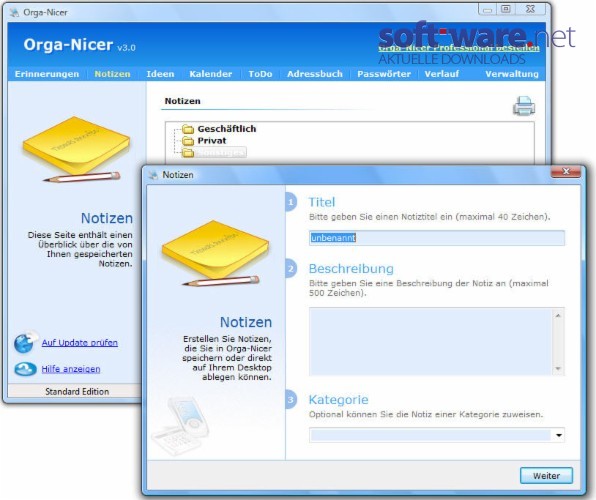Open the Erinnerungen tab
The image size is (596, 500).
[x=47, y=74]
